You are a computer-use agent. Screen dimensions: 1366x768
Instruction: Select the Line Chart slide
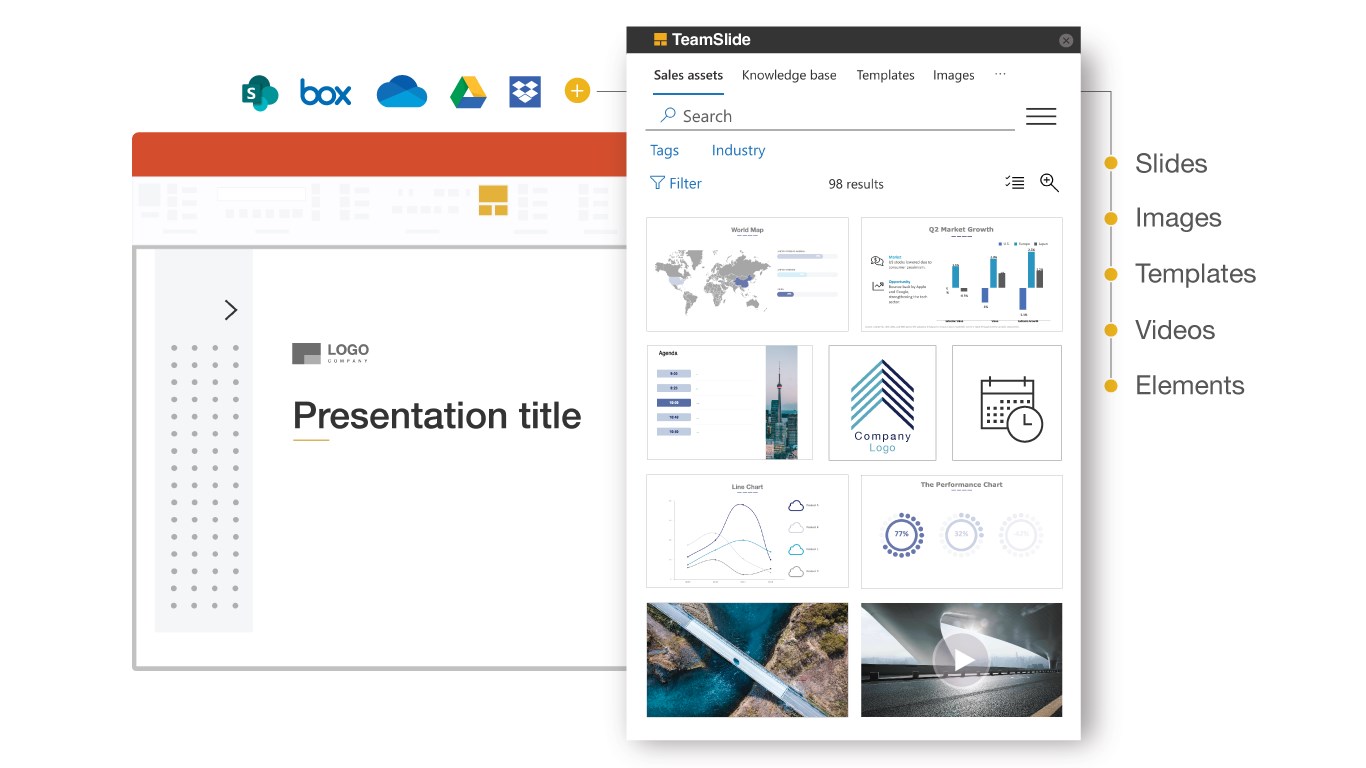click(x=747, y=531)
